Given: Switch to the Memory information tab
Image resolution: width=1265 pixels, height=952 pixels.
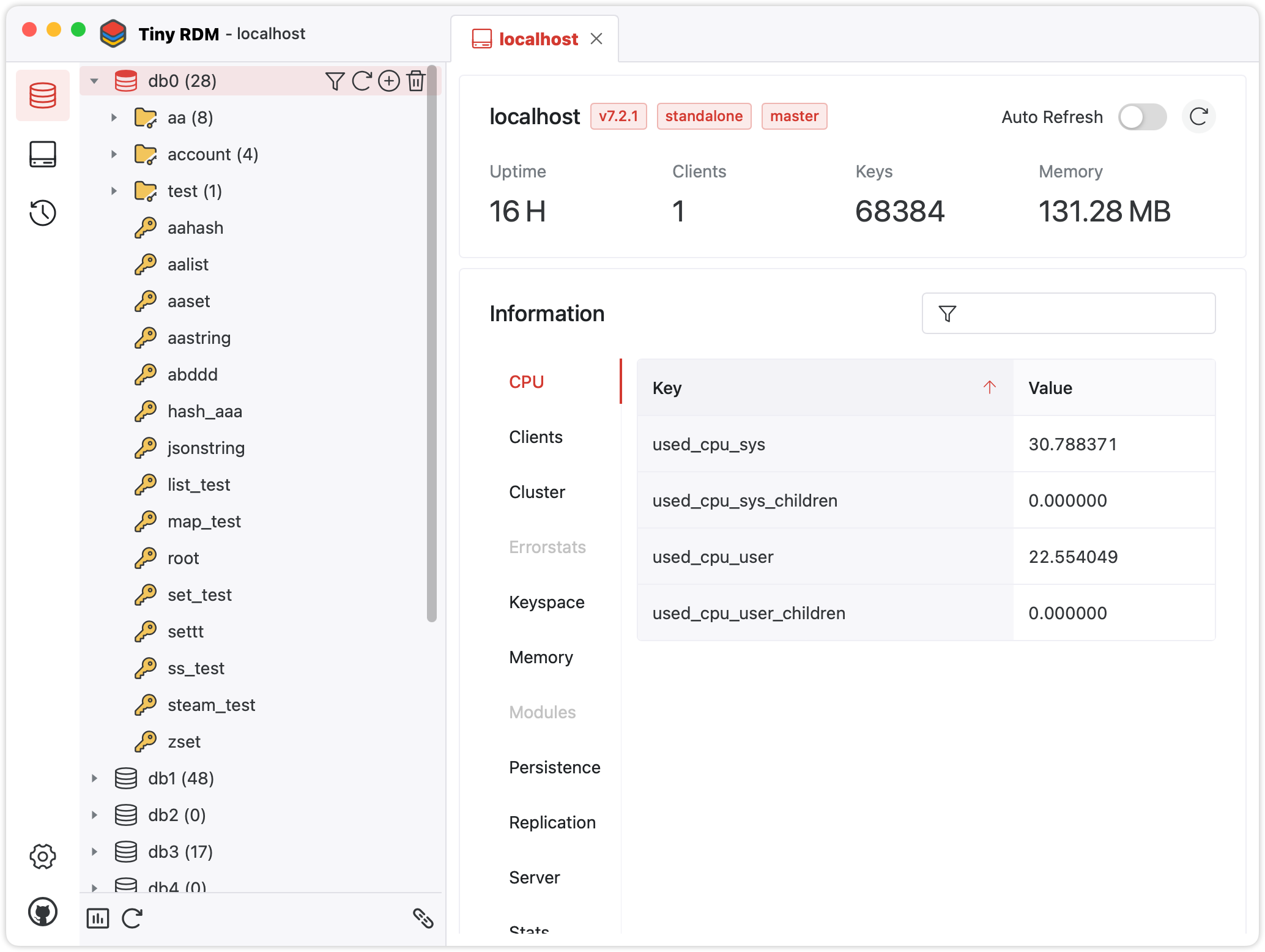Looking at the screenshot, I should pyautogui.click(x=541, y=657).
